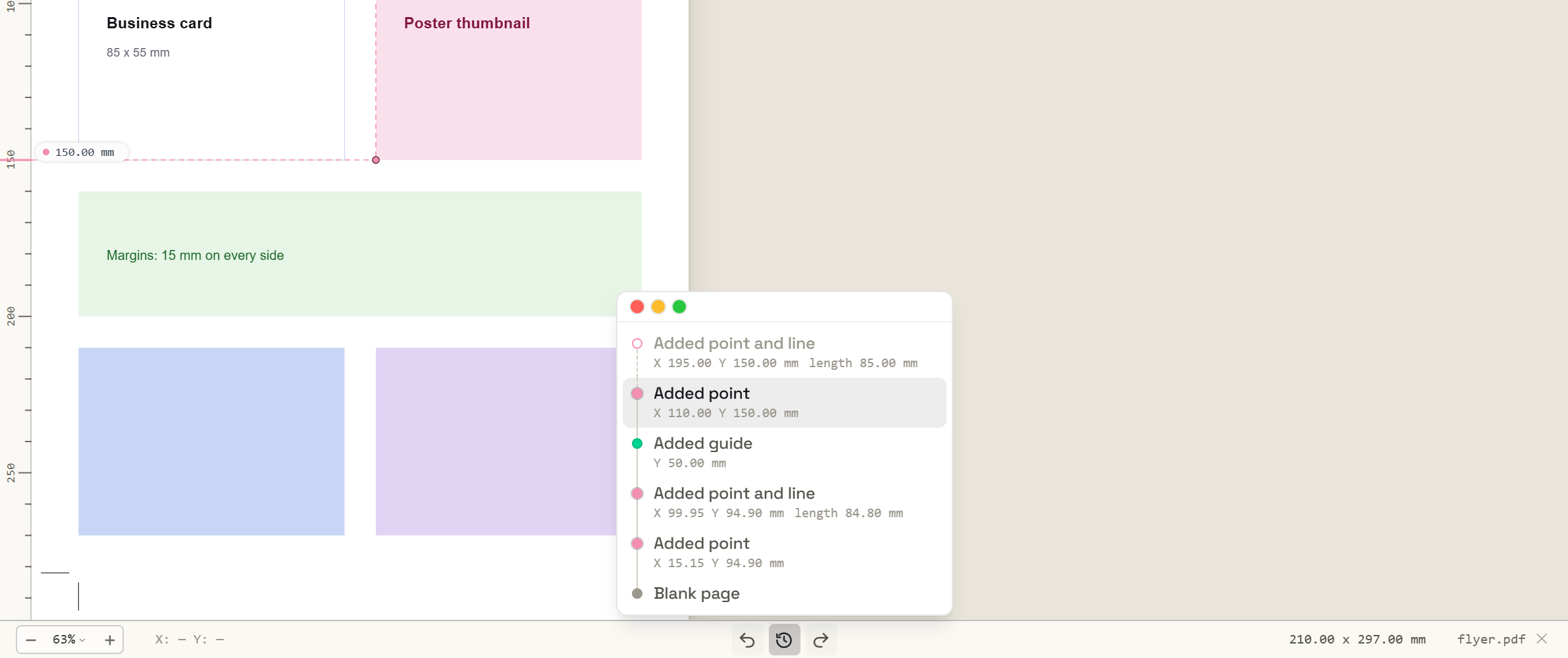Viewport: 1568px width, 658px height.
Task: Click the '85 x 55 mm' text
Action: pos(138,53)
